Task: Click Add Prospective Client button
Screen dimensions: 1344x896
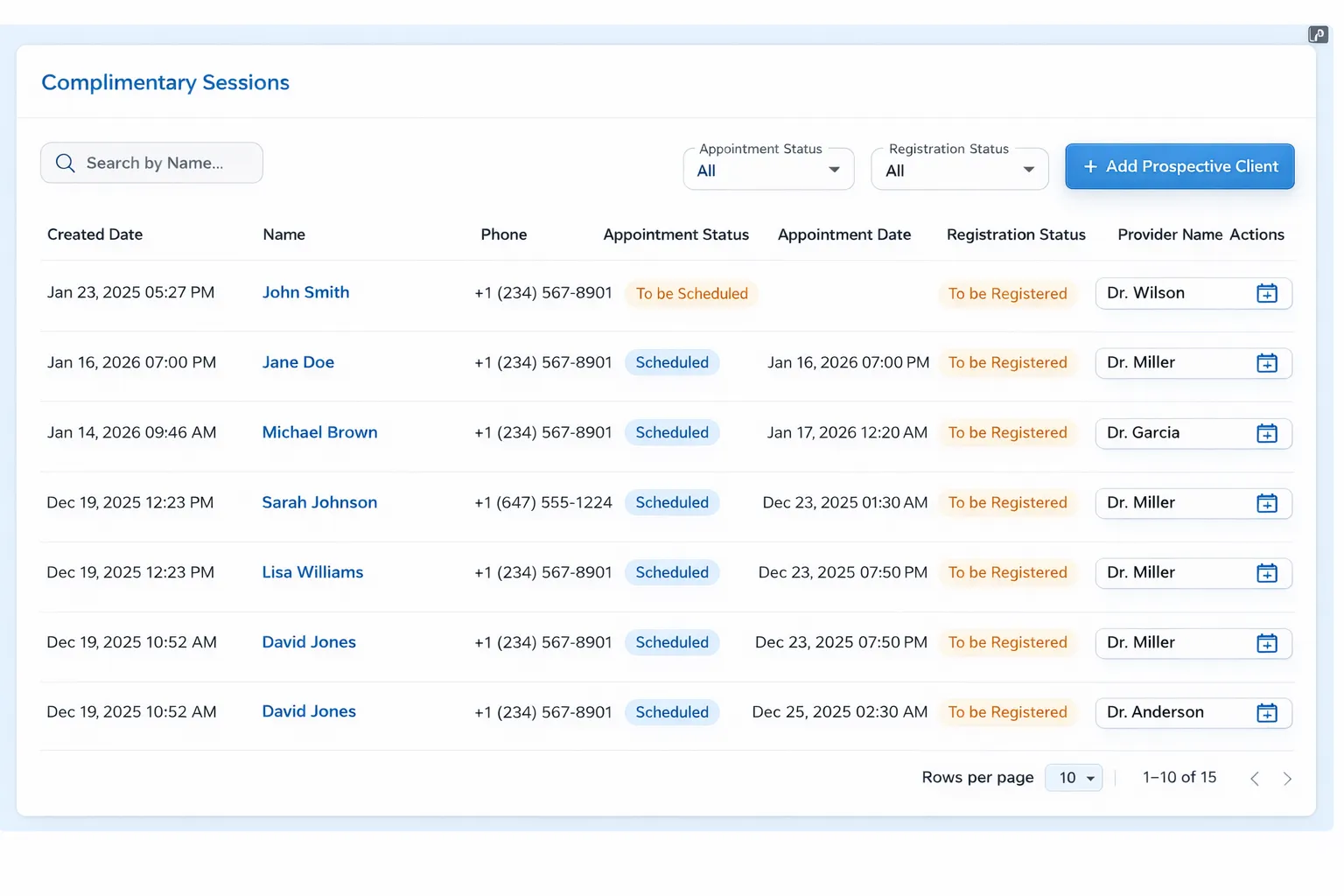Action: [x=1179, y=166]
